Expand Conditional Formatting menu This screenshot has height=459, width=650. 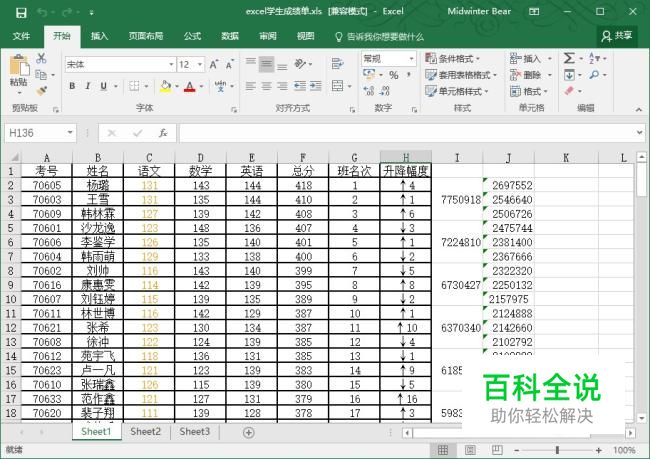point(453,59)
